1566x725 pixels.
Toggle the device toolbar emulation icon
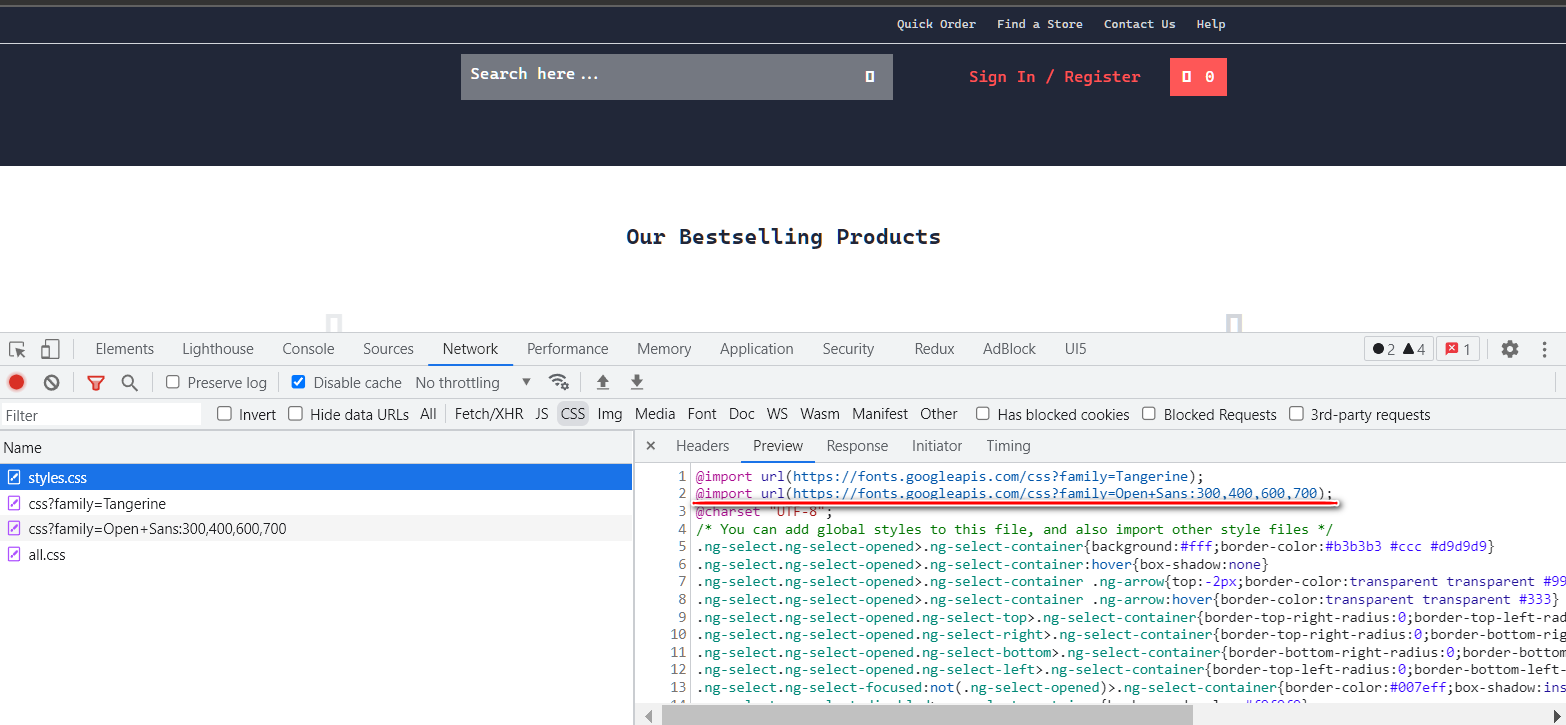[x=48, y=348]
